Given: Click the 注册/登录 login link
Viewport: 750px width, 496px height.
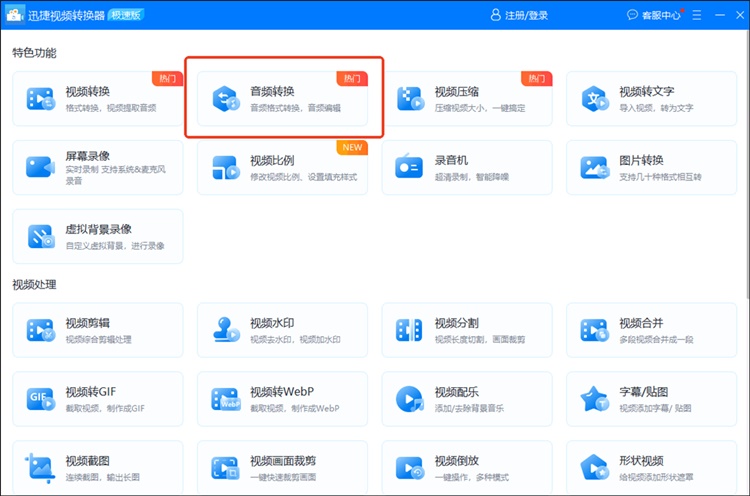Looking at the screenshot, I should 526,15.
